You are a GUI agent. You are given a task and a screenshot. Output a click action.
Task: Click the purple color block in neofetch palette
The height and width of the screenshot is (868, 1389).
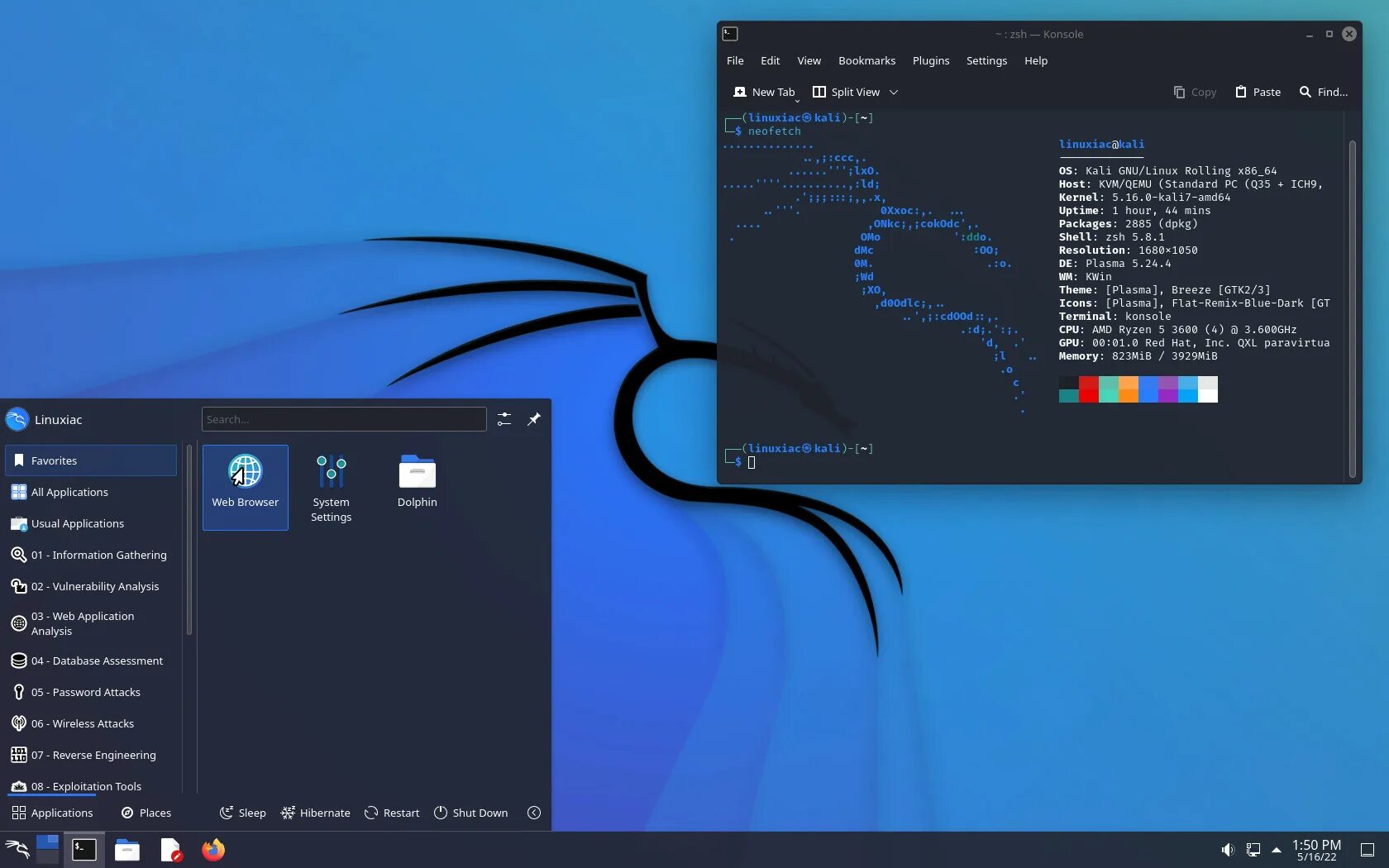1168,389
